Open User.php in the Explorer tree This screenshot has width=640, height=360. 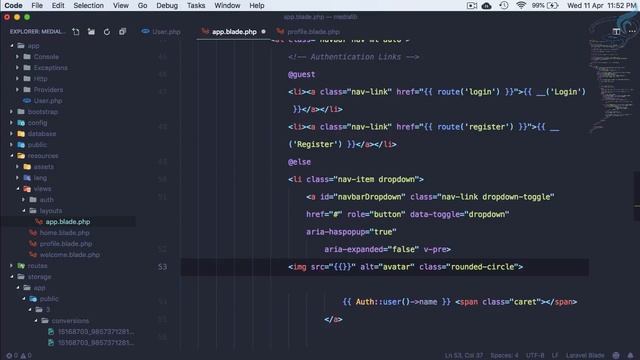click(48, 100)
